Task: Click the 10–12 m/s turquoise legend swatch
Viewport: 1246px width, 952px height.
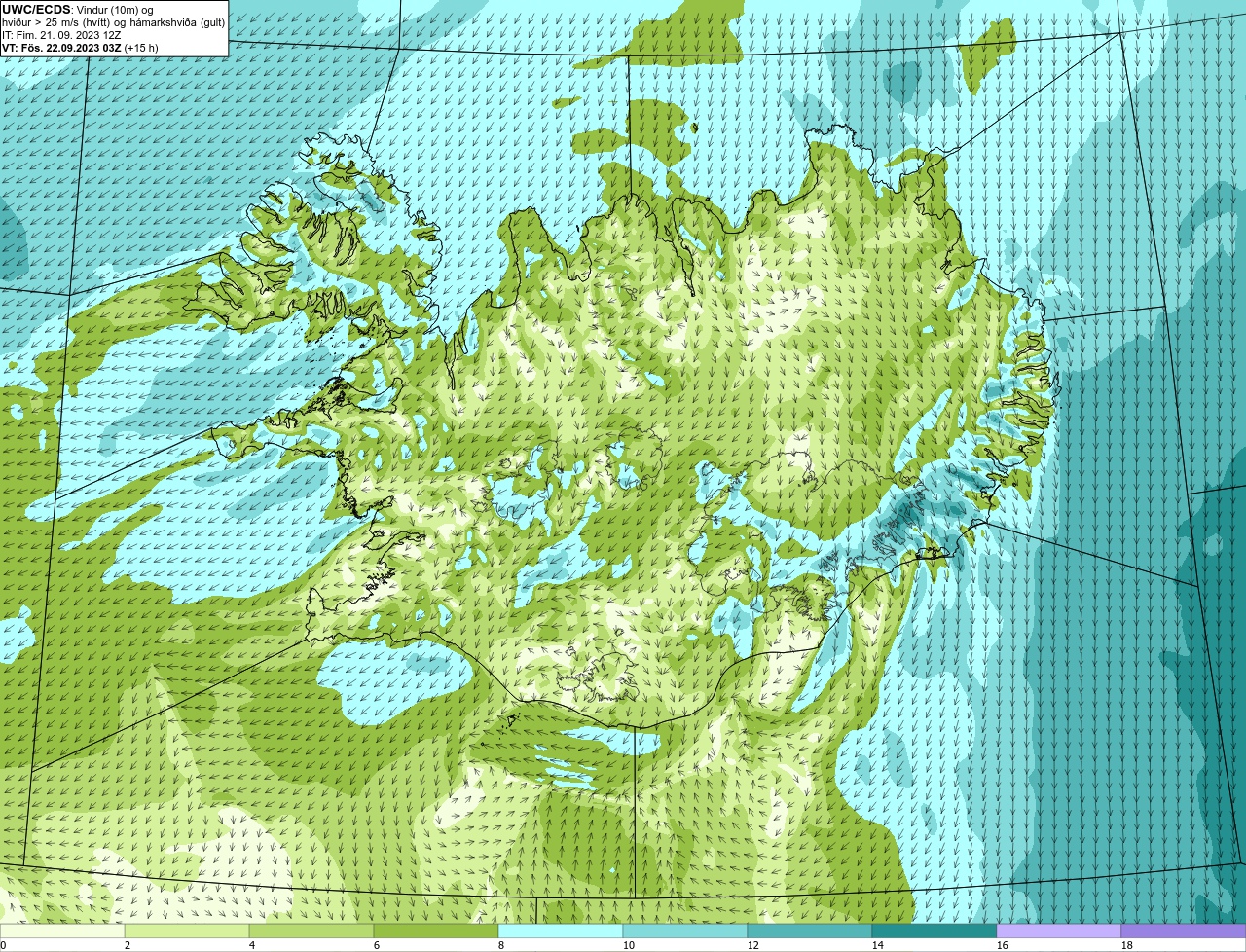Action: tap(685, 932)
